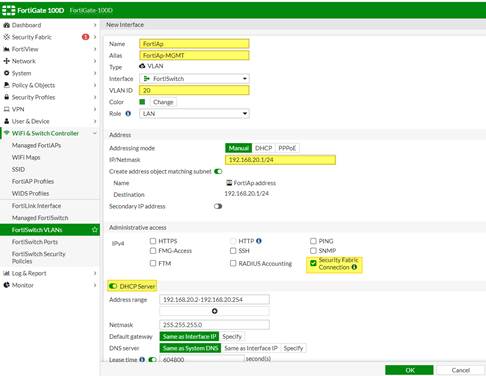
Task: Click the User & Device person icon
Action: 6,121
